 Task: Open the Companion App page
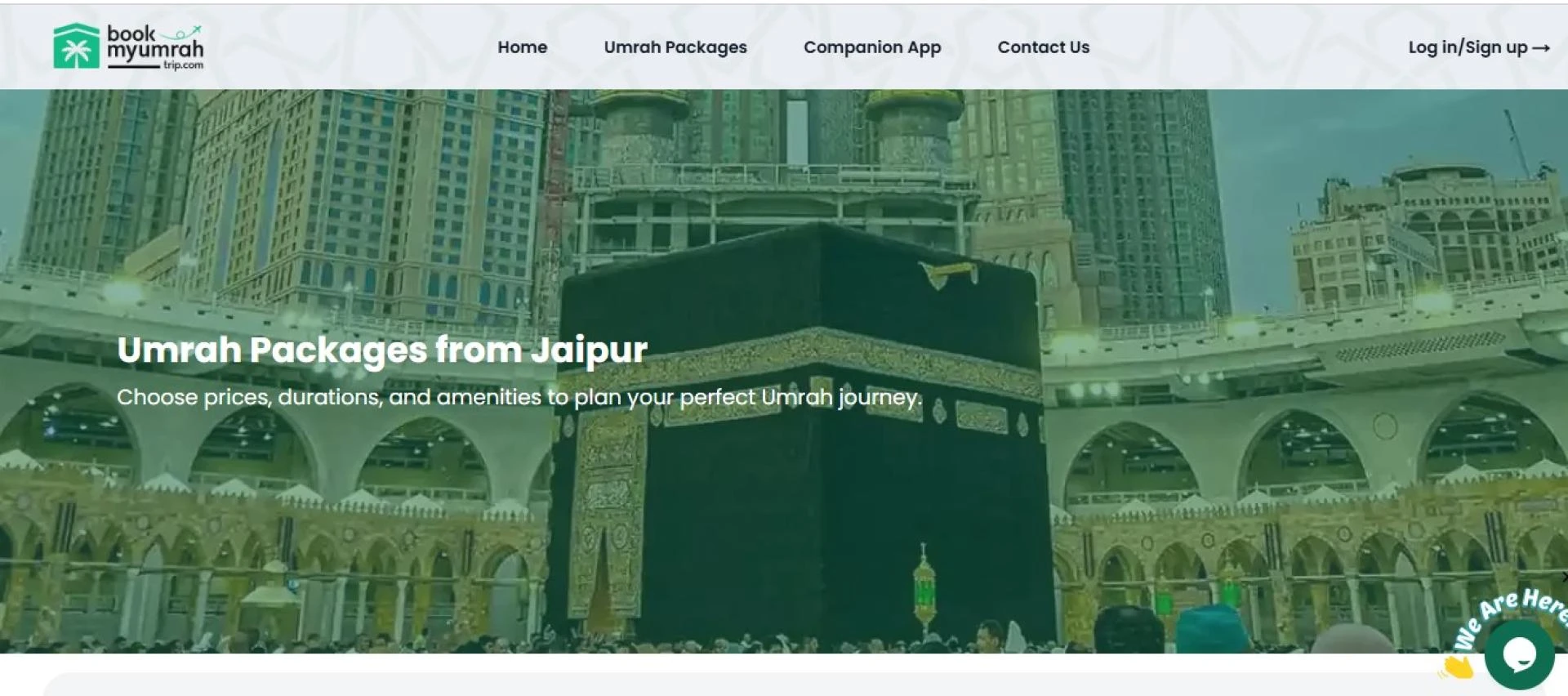click(871, 47)
